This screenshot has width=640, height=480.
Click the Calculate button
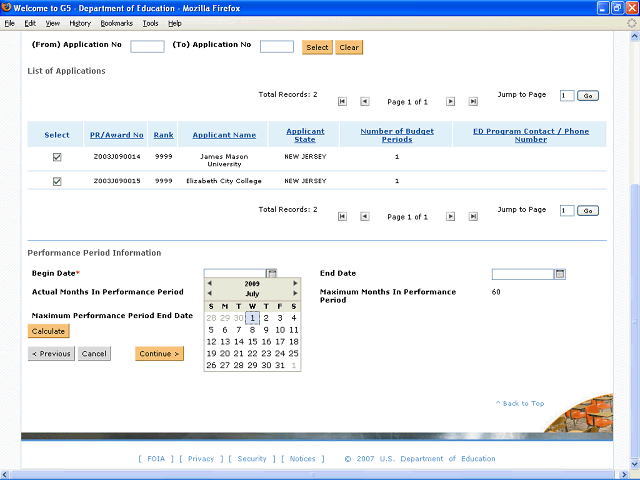pos(48,331)
